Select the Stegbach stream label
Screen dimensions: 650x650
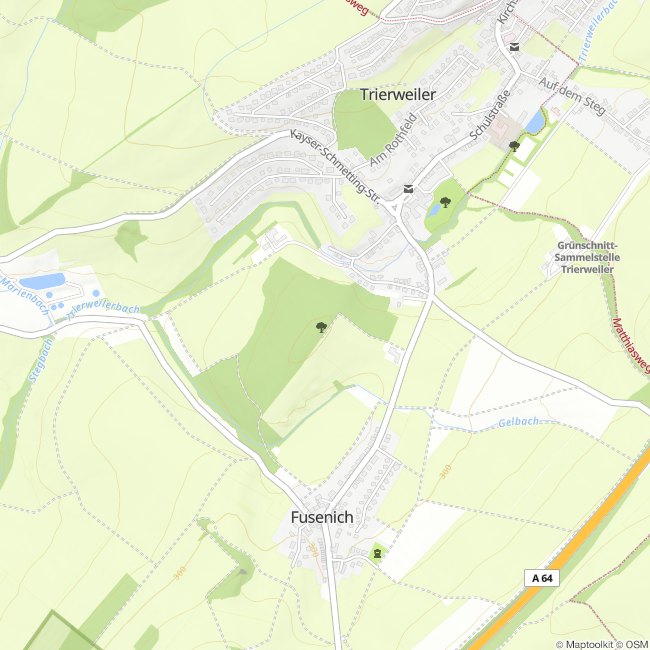[40, 360]
